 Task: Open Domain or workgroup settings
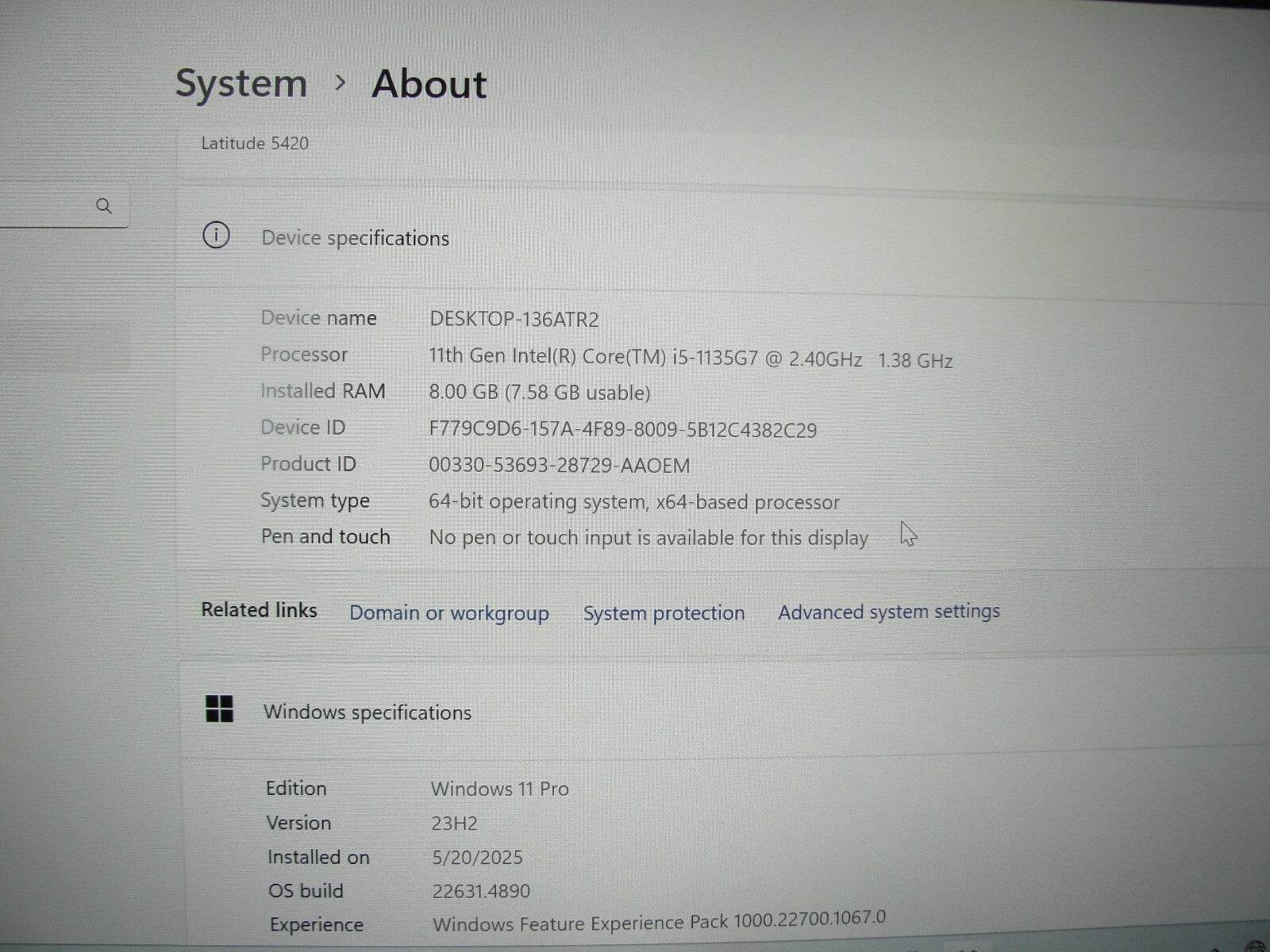449,612
